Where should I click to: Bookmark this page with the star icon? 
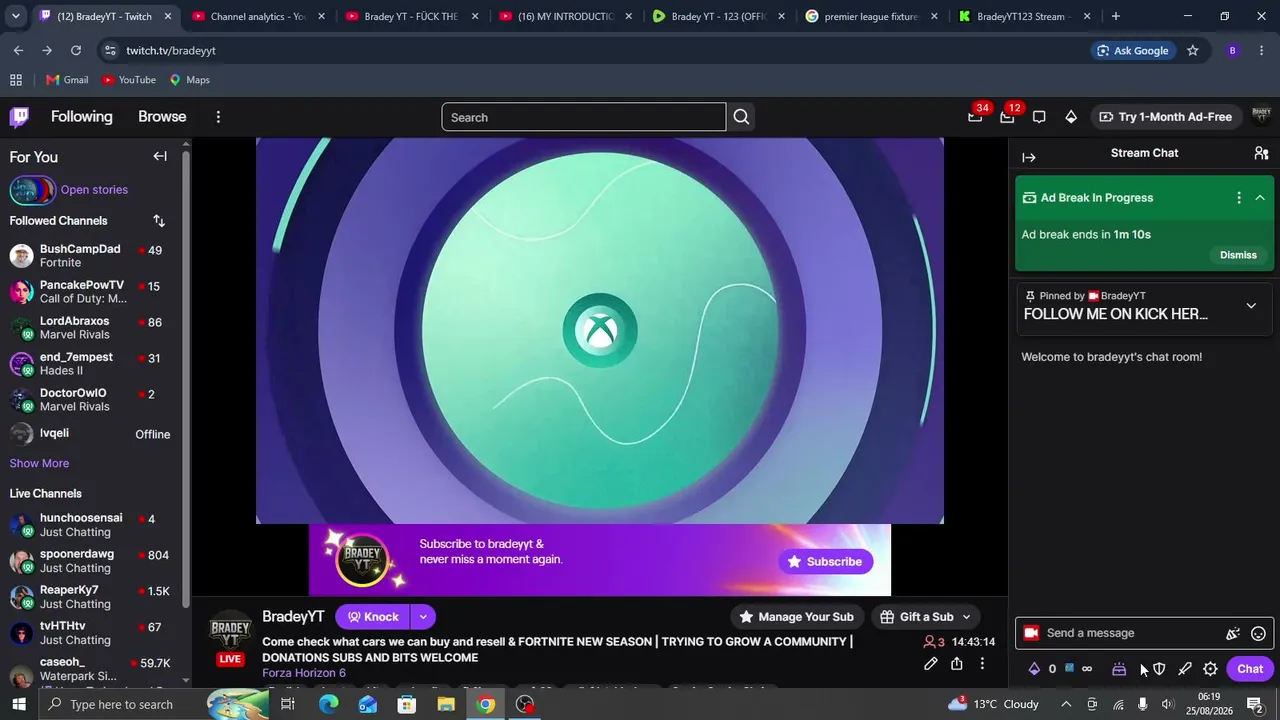click(x=1192, y=51)
